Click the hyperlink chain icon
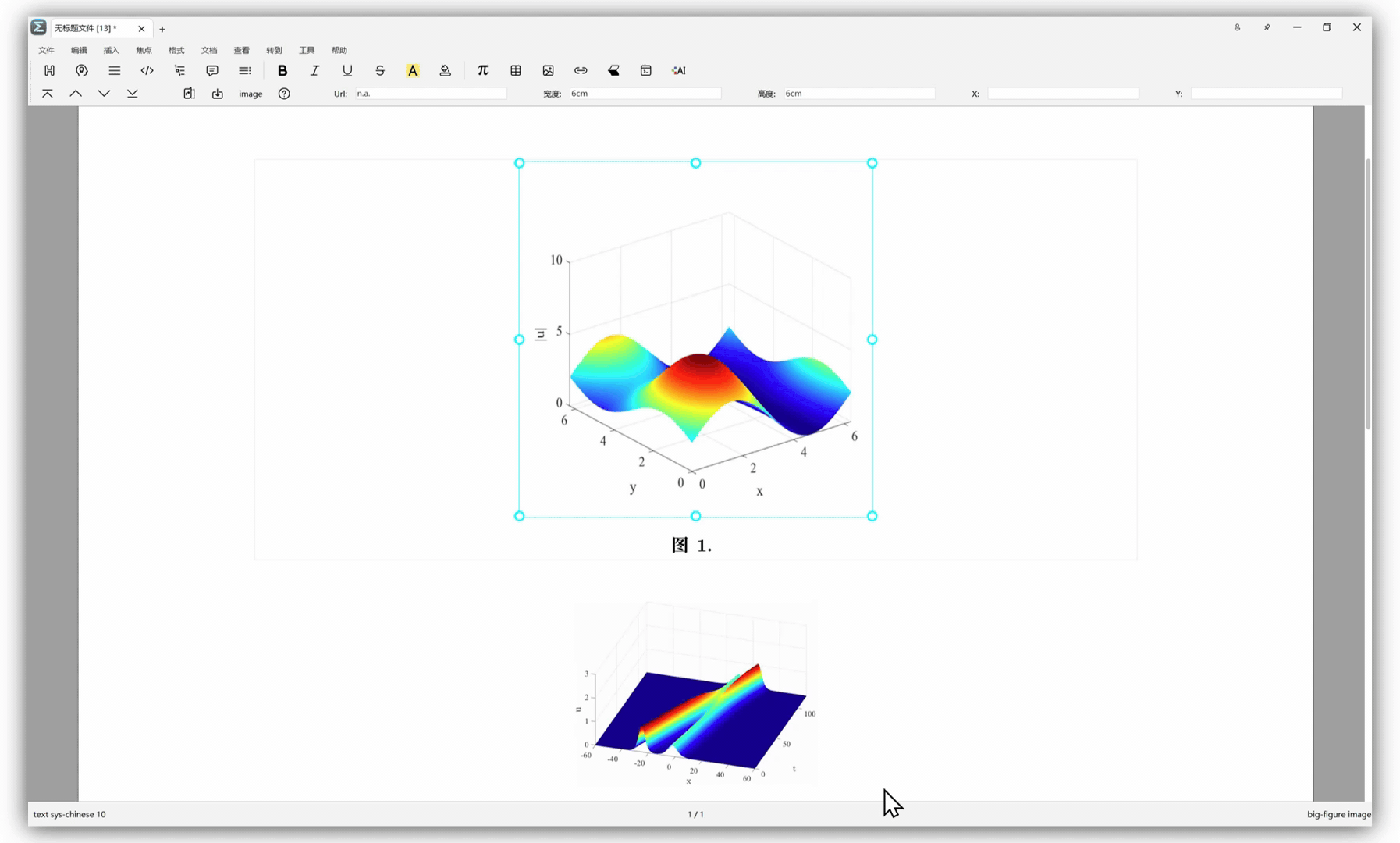The height and width of the screenshot is (843, 1400). click(581, 70)
